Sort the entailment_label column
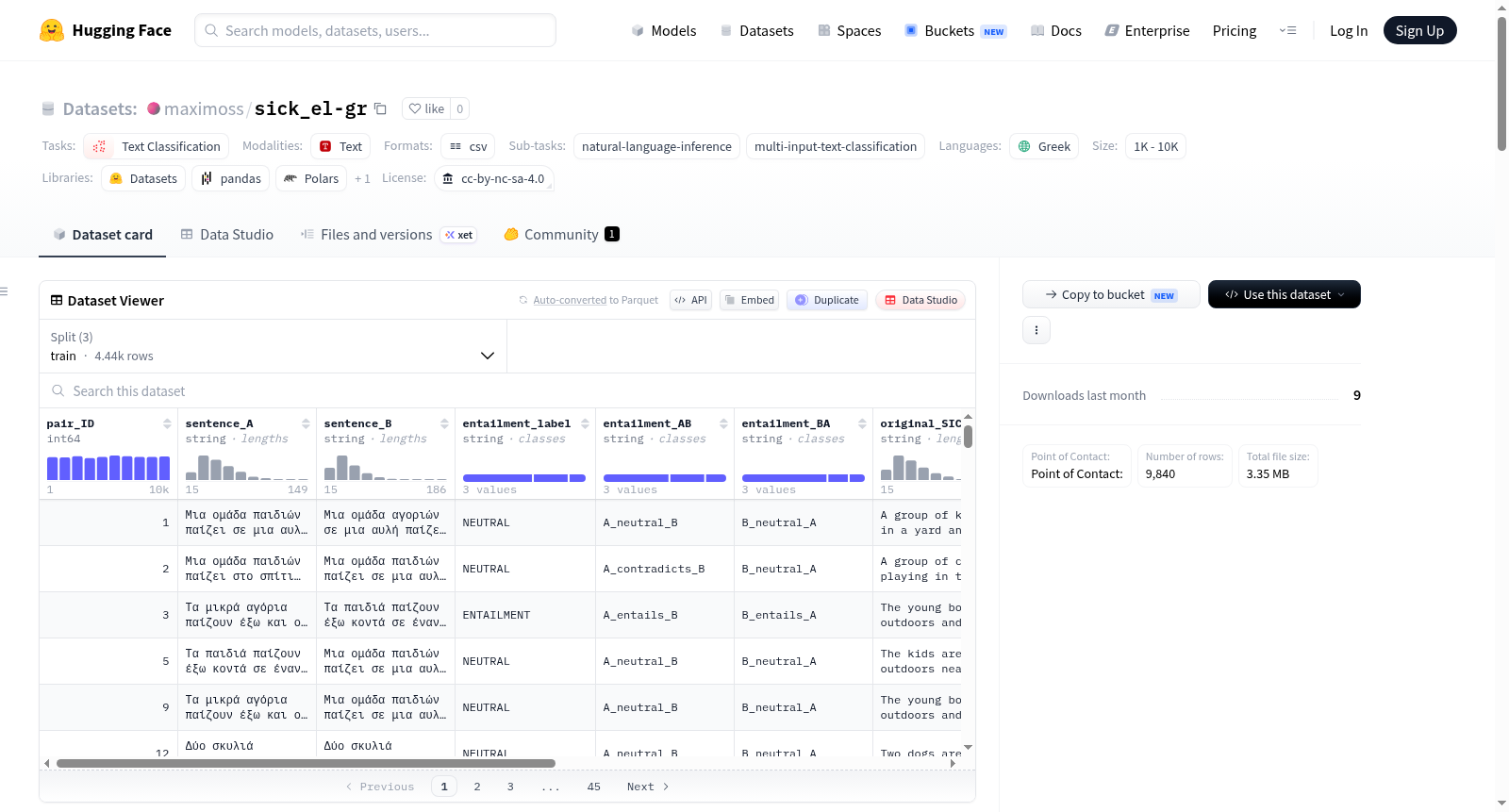 click(585, 423)
